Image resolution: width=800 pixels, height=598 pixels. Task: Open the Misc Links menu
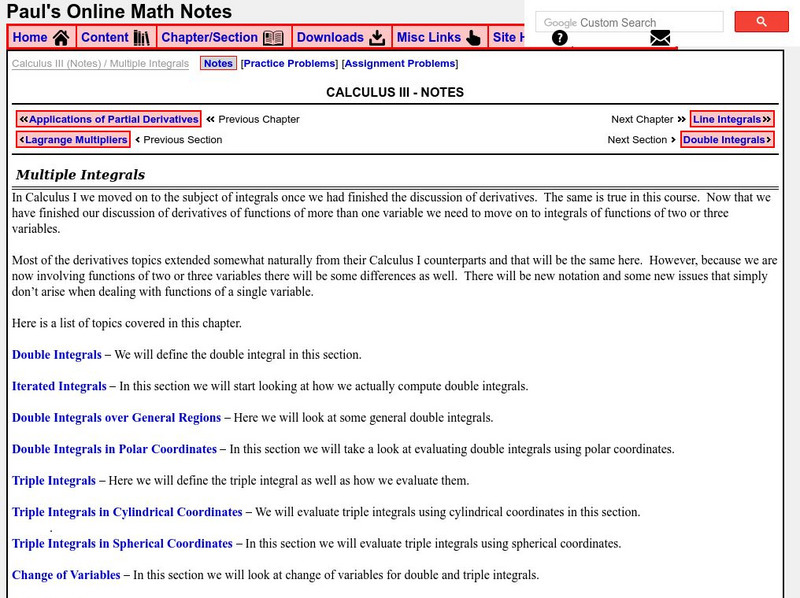[x=440, y=37]
